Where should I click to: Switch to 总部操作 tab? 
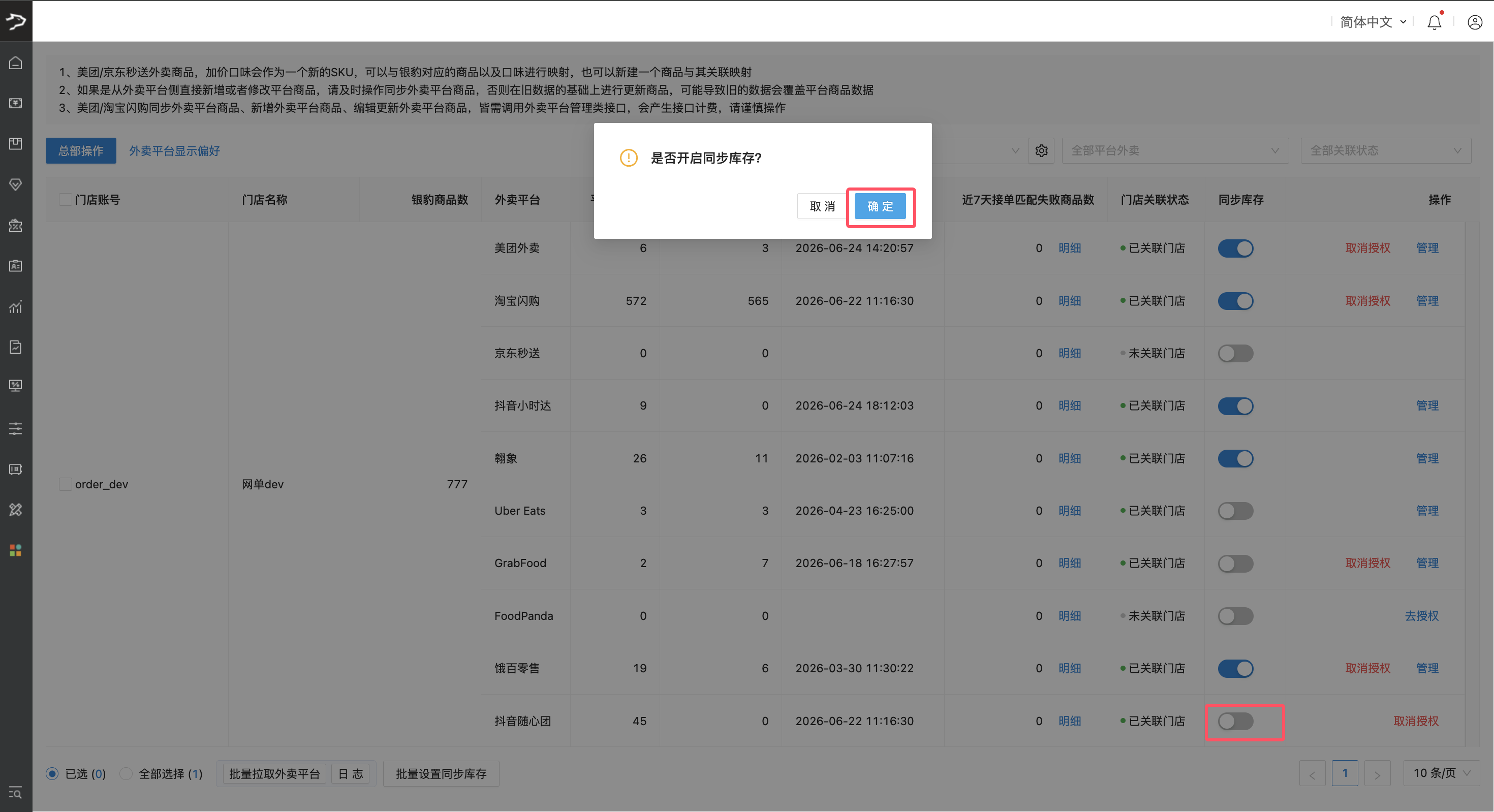tap(81, 151)
